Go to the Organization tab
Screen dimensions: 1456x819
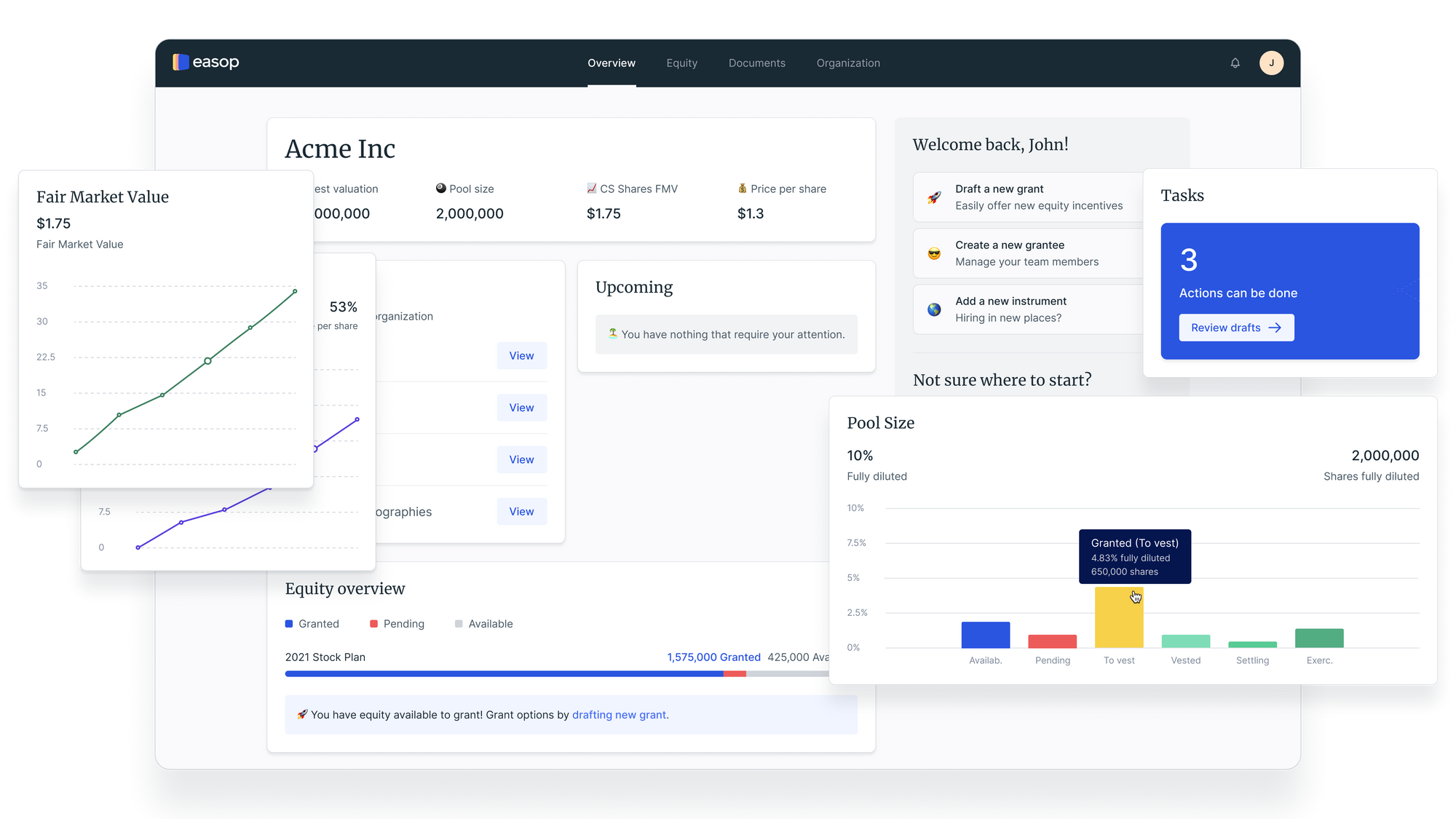tap(847, 63)
